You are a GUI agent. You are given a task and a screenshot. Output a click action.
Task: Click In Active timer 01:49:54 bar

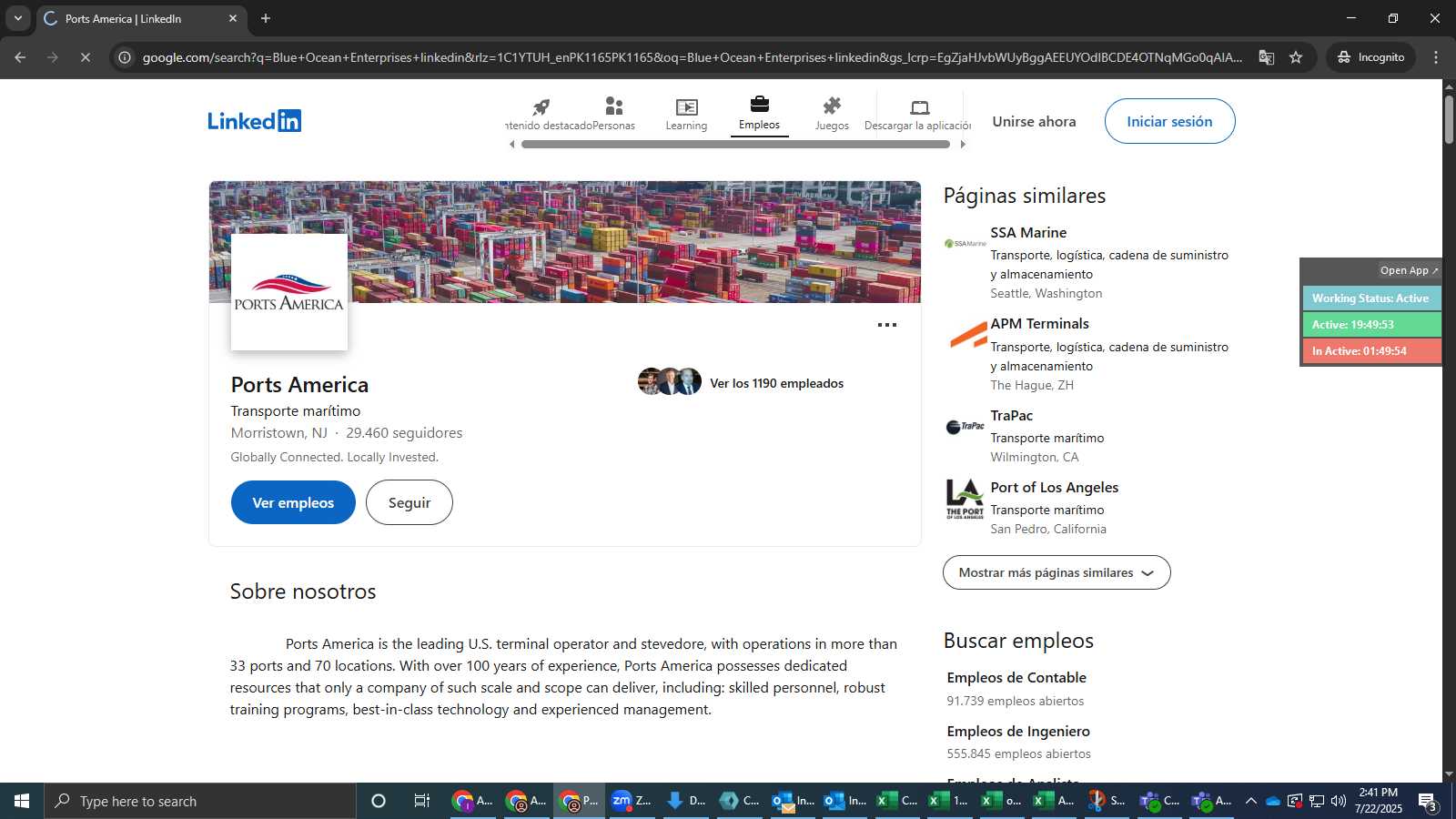[x=1370, y=351]
